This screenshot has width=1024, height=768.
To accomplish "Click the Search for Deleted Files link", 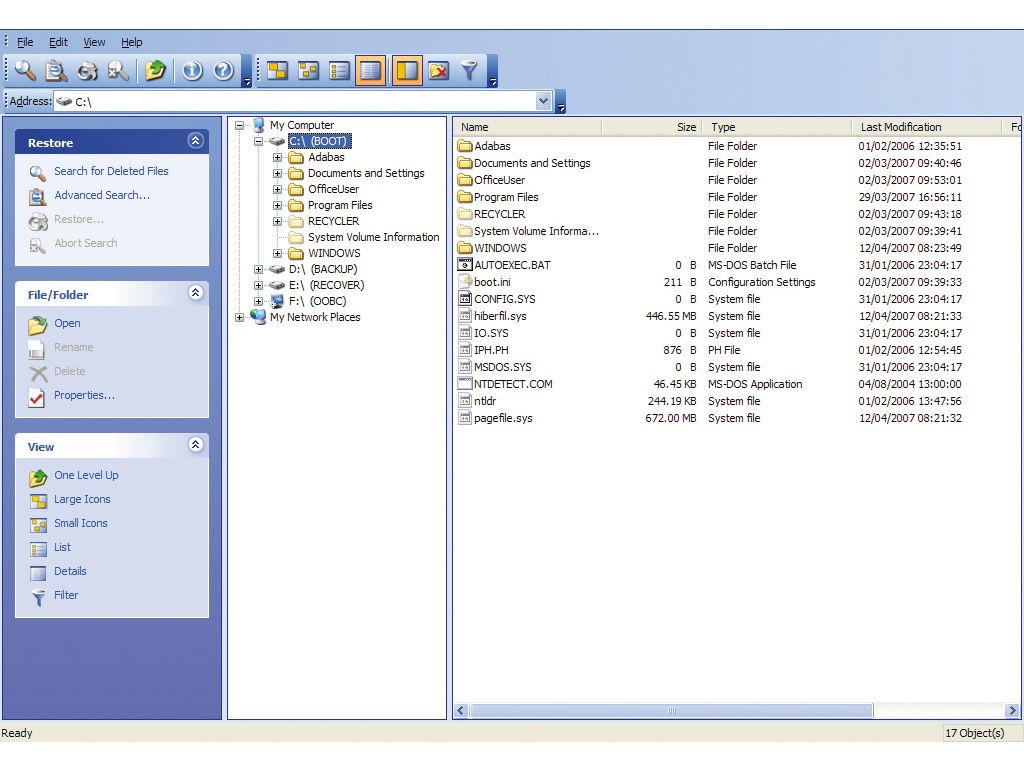I will [x=111, y=171].
